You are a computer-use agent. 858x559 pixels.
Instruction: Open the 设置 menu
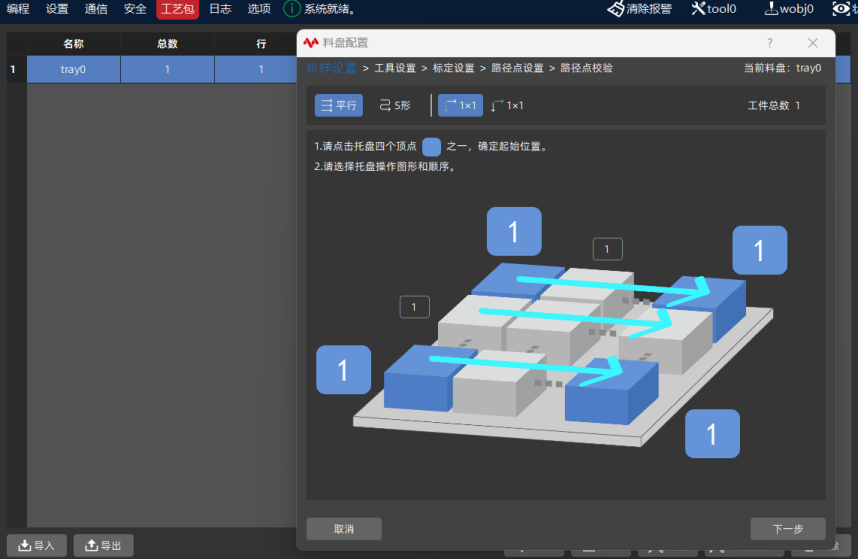(57, 9)
